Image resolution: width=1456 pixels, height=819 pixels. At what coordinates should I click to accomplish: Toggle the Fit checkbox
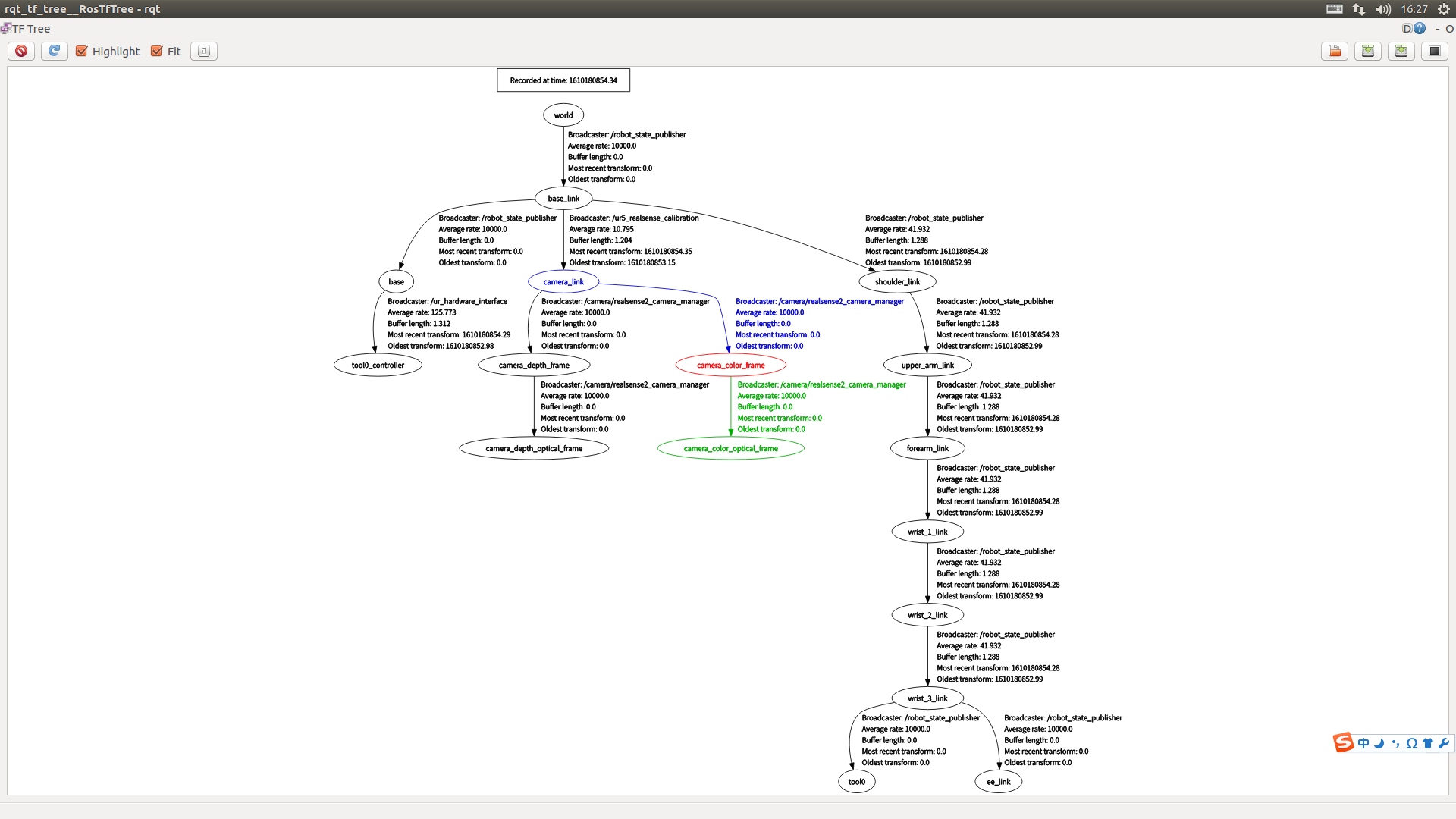pos(157,51)
